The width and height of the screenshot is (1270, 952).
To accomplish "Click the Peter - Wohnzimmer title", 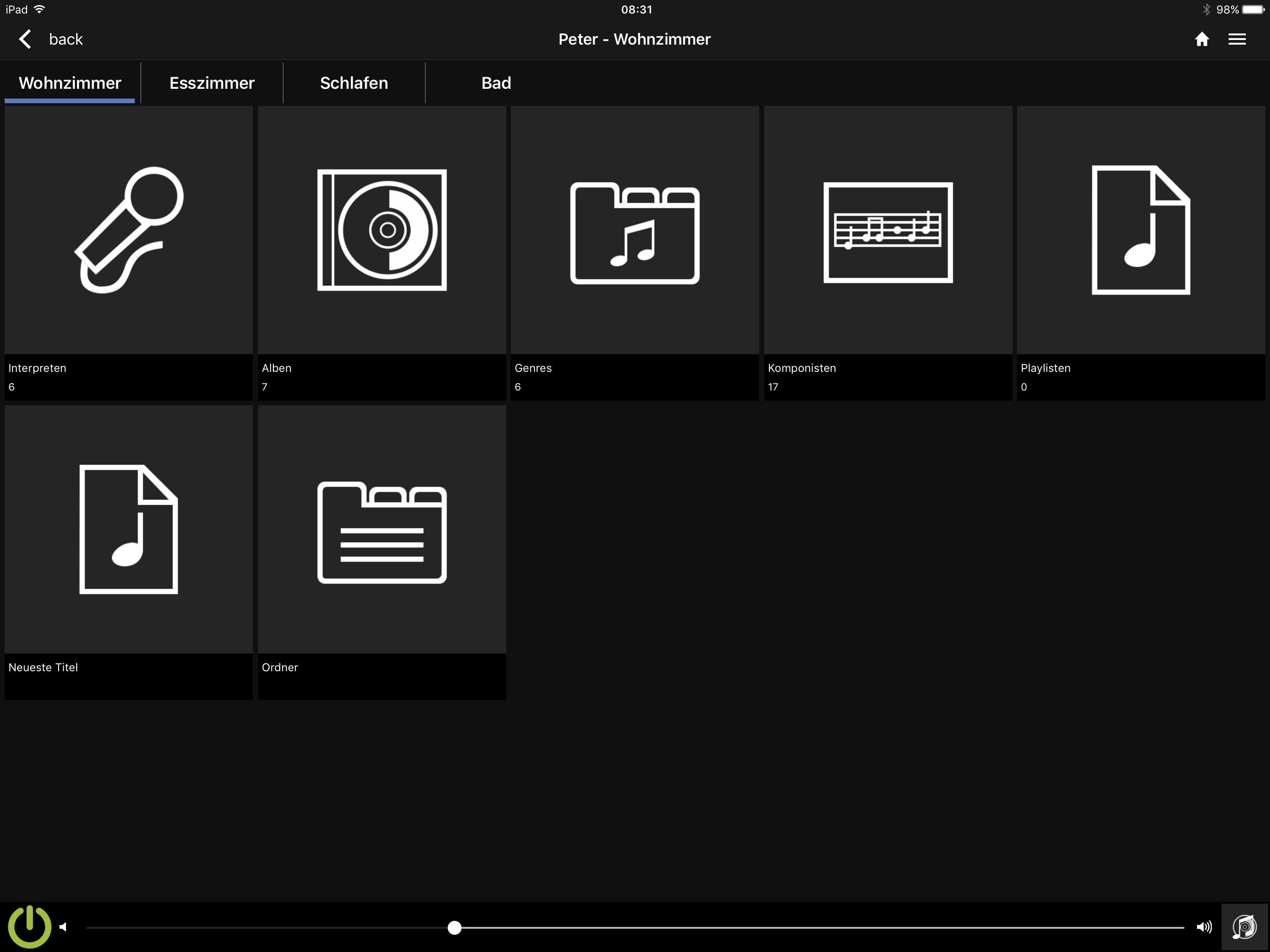I will pyautogui.click(x=635, y=39).
